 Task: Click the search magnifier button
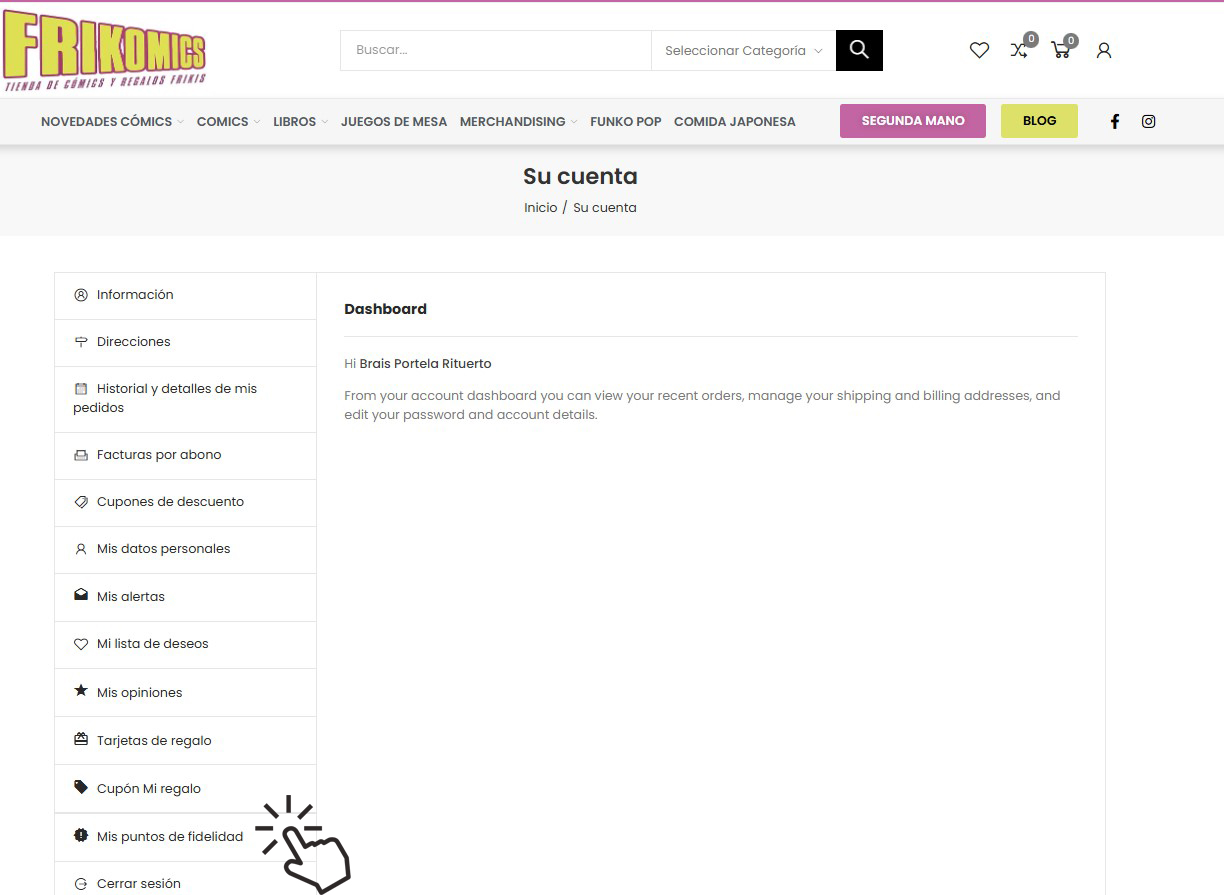click(x=859, y=50)
